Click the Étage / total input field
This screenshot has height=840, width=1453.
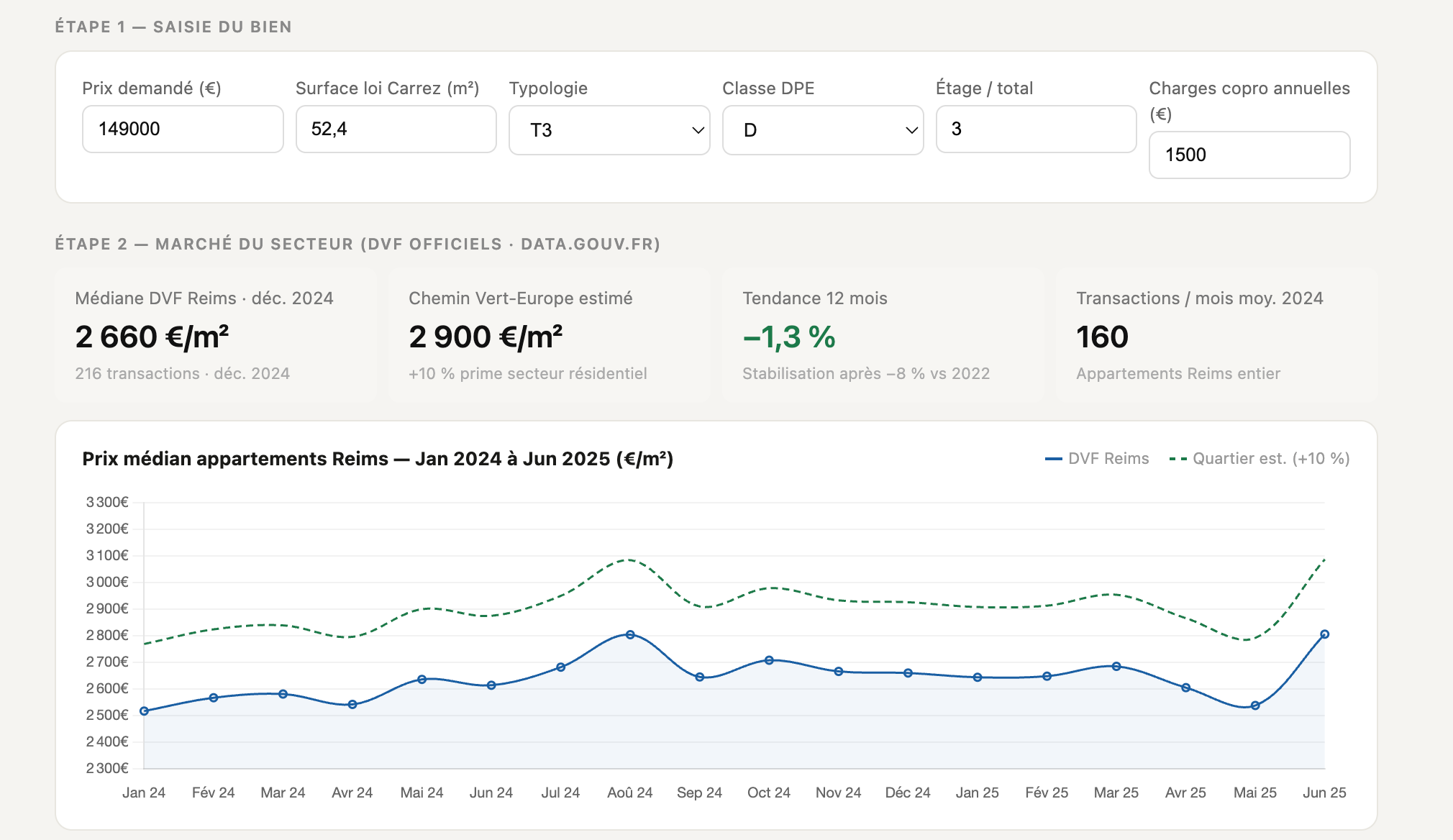(1036, 129)
